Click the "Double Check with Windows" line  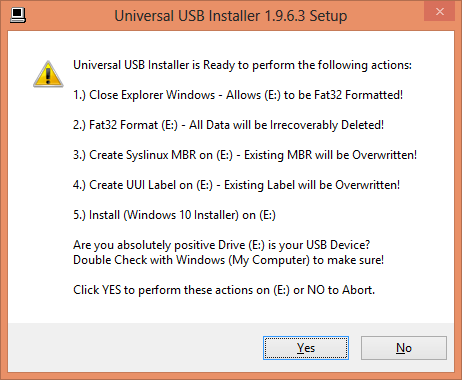[x=228, y=260]
